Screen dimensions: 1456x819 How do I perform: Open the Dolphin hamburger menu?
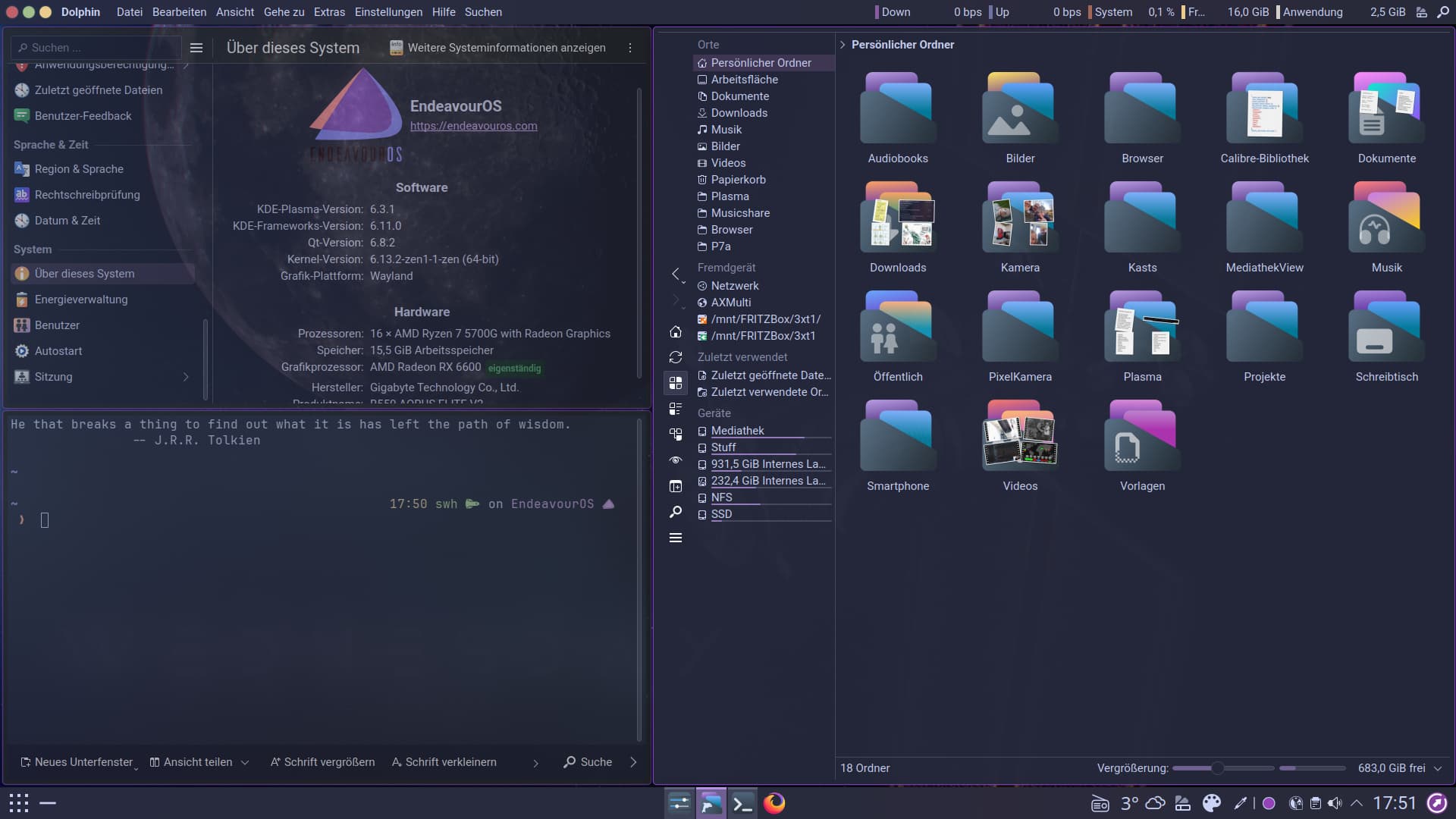click(676, 538)
